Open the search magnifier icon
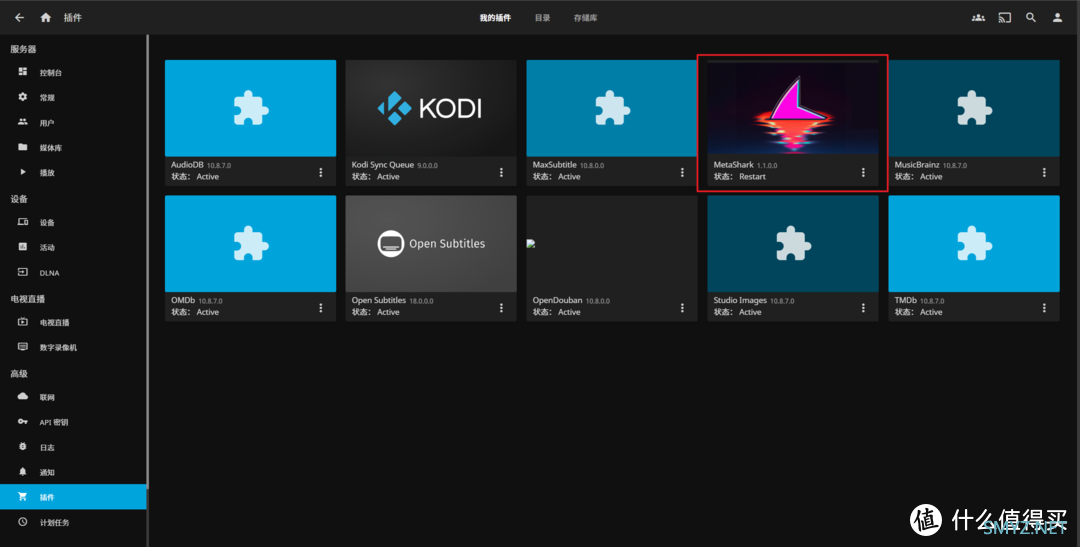The height and width of the screenshot is (547, 1080). [1031, 18]
